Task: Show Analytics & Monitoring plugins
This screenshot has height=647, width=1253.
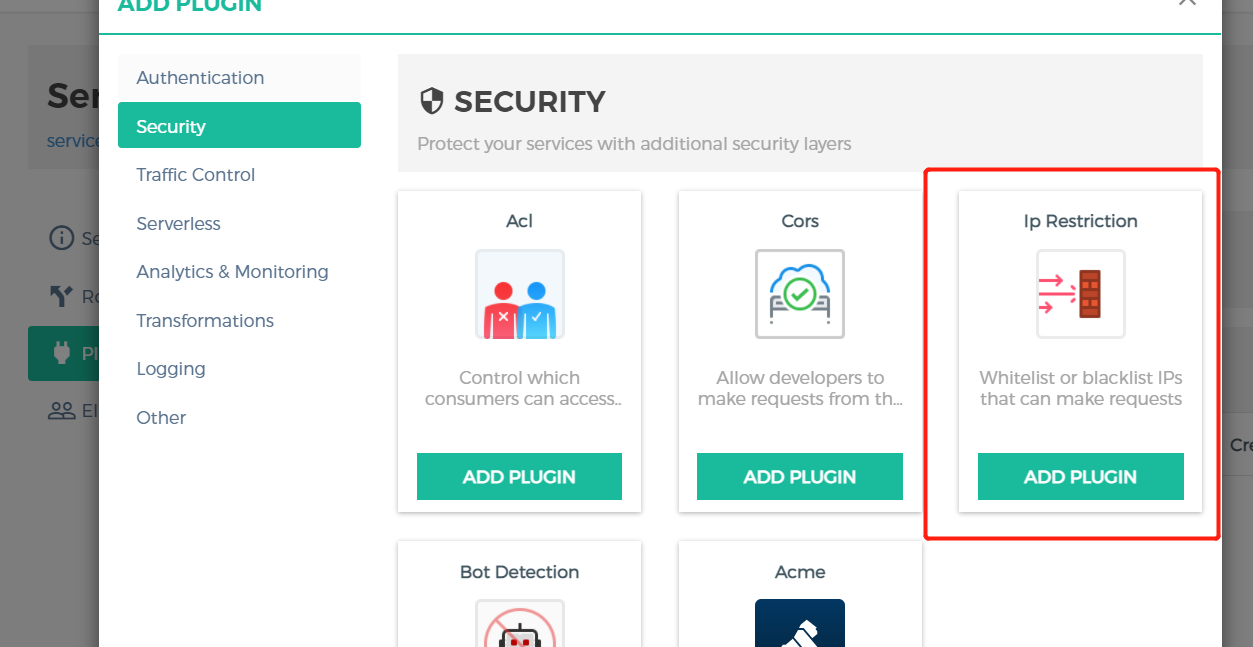Action: [x=232, y=272]
